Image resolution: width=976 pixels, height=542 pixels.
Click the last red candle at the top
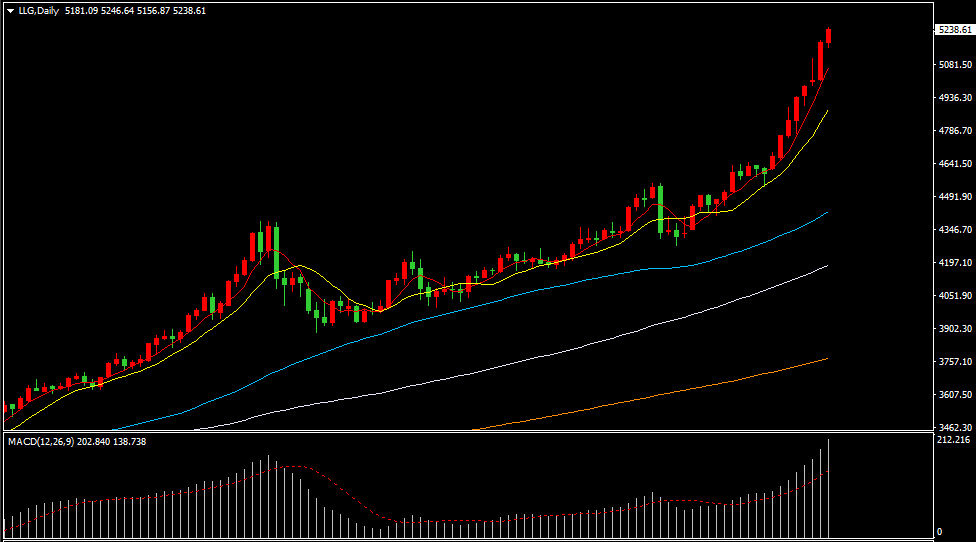(828, 37)
